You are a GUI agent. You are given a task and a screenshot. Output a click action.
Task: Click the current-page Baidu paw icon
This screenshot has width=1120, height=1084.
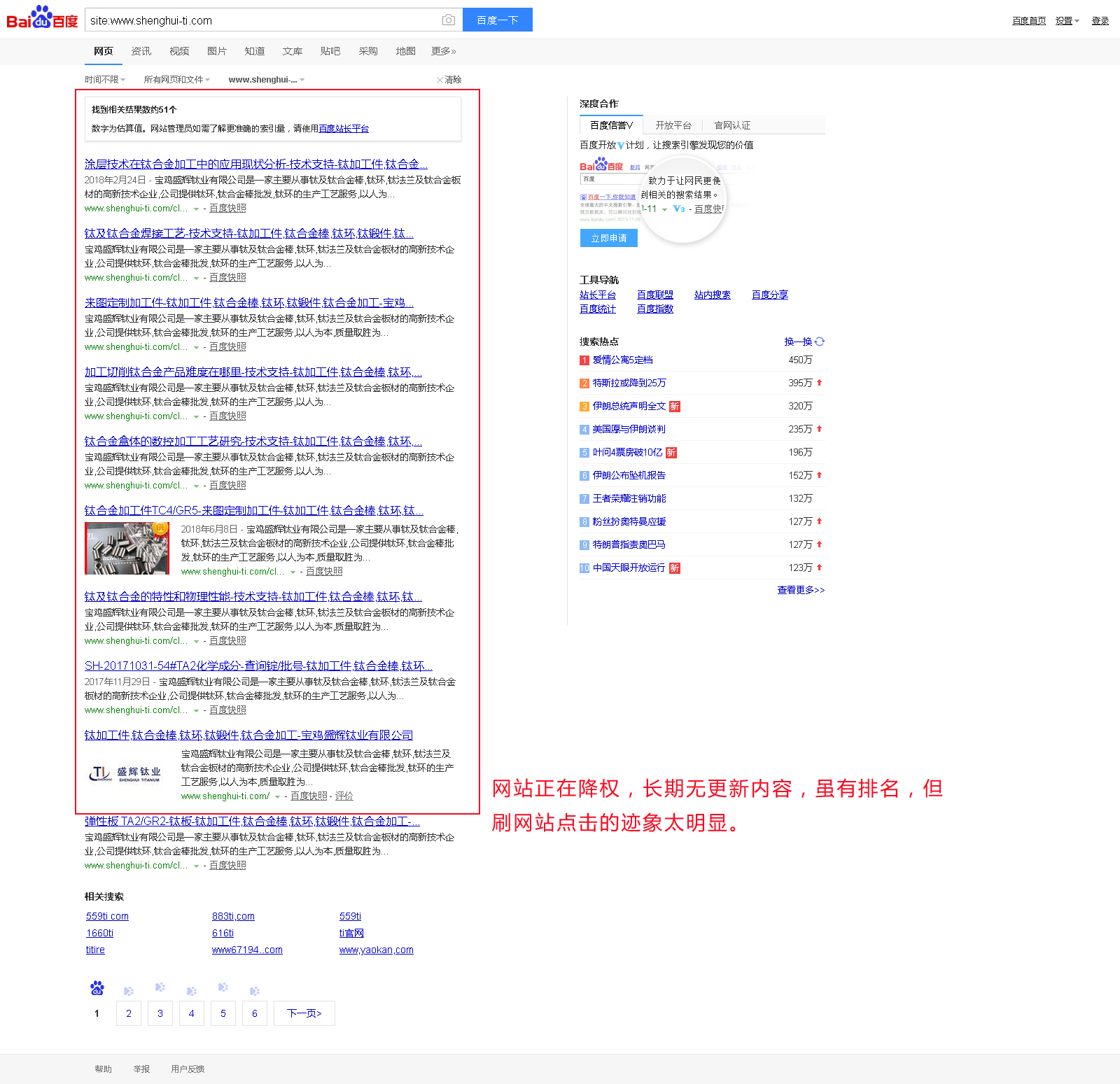click(x=97, y=988)
